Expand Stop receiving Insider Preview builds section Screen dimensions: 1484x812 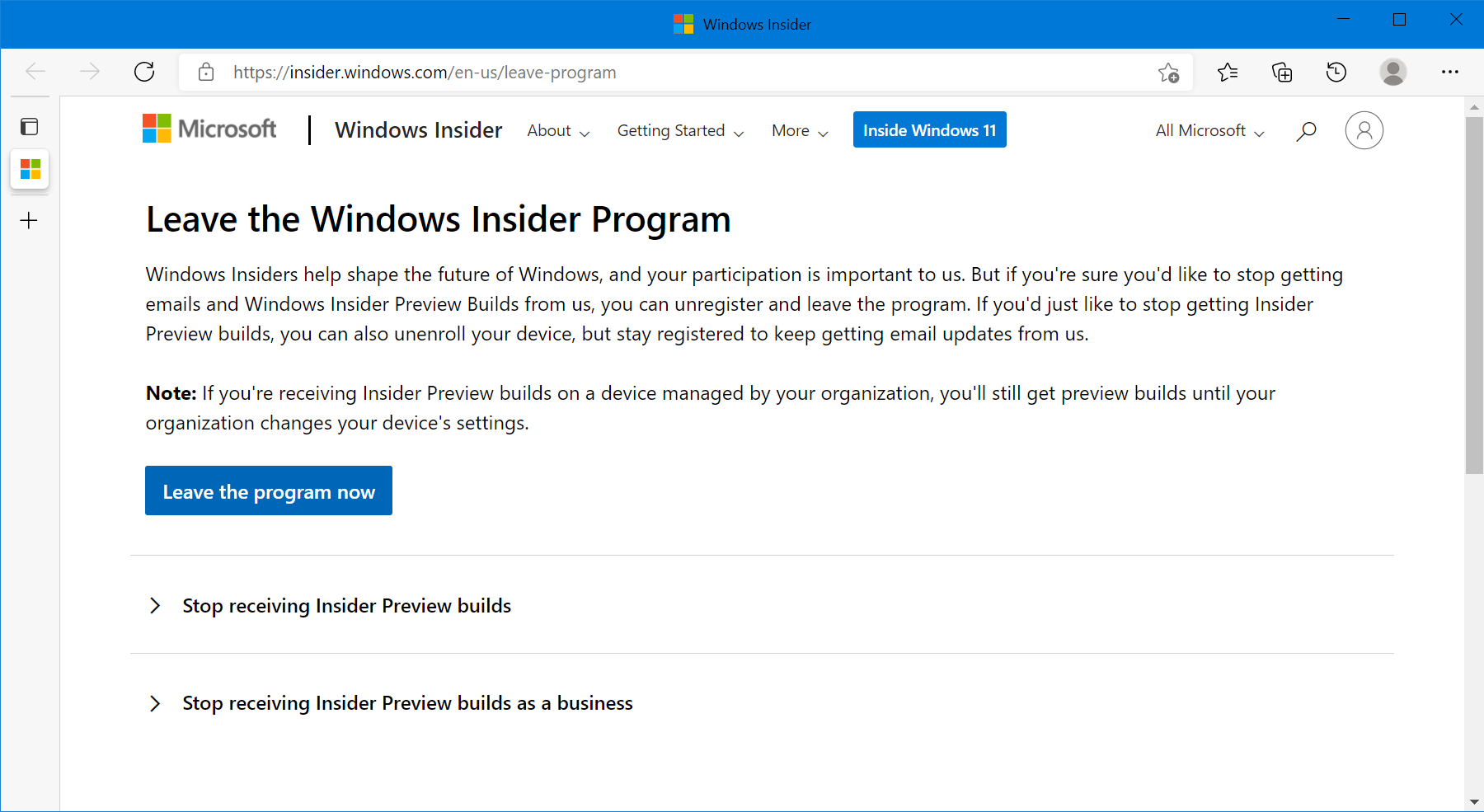346,606
